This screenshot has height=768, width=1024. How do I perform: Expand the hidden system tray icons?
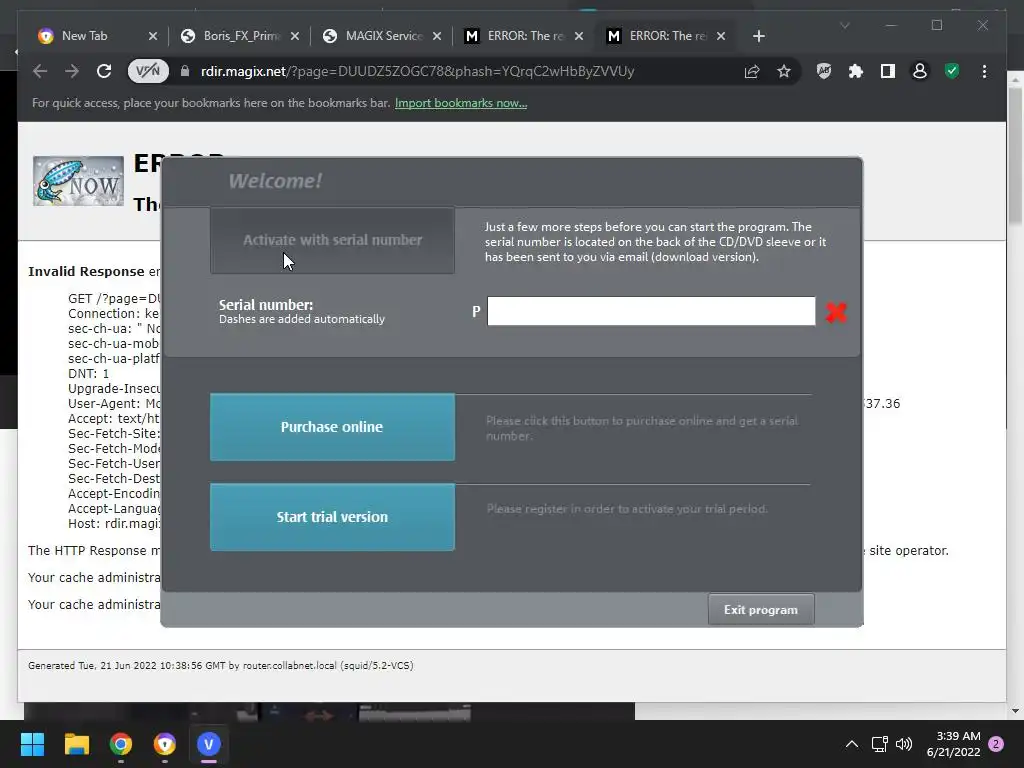(x=852, y=744)
